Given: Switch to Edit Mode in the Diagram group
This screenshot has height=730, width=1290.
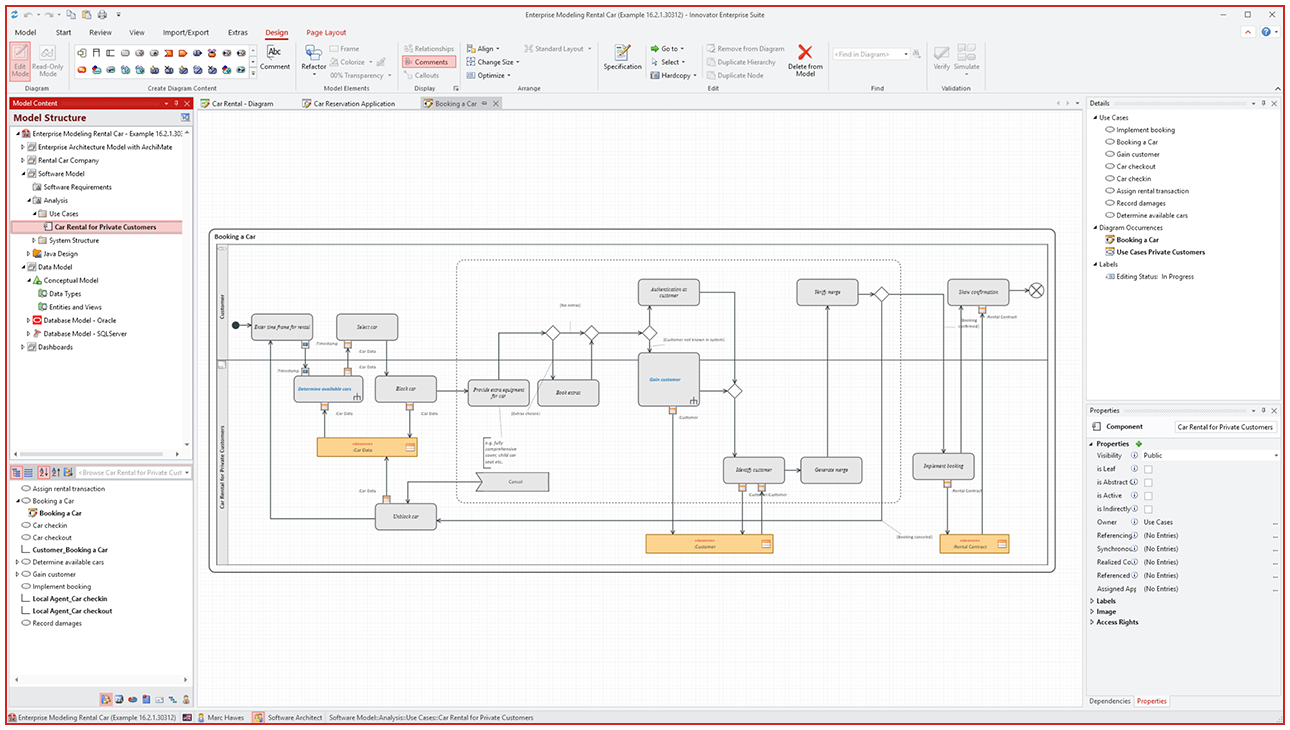Looking at the screenshot, I should click(x=22, y=62).
